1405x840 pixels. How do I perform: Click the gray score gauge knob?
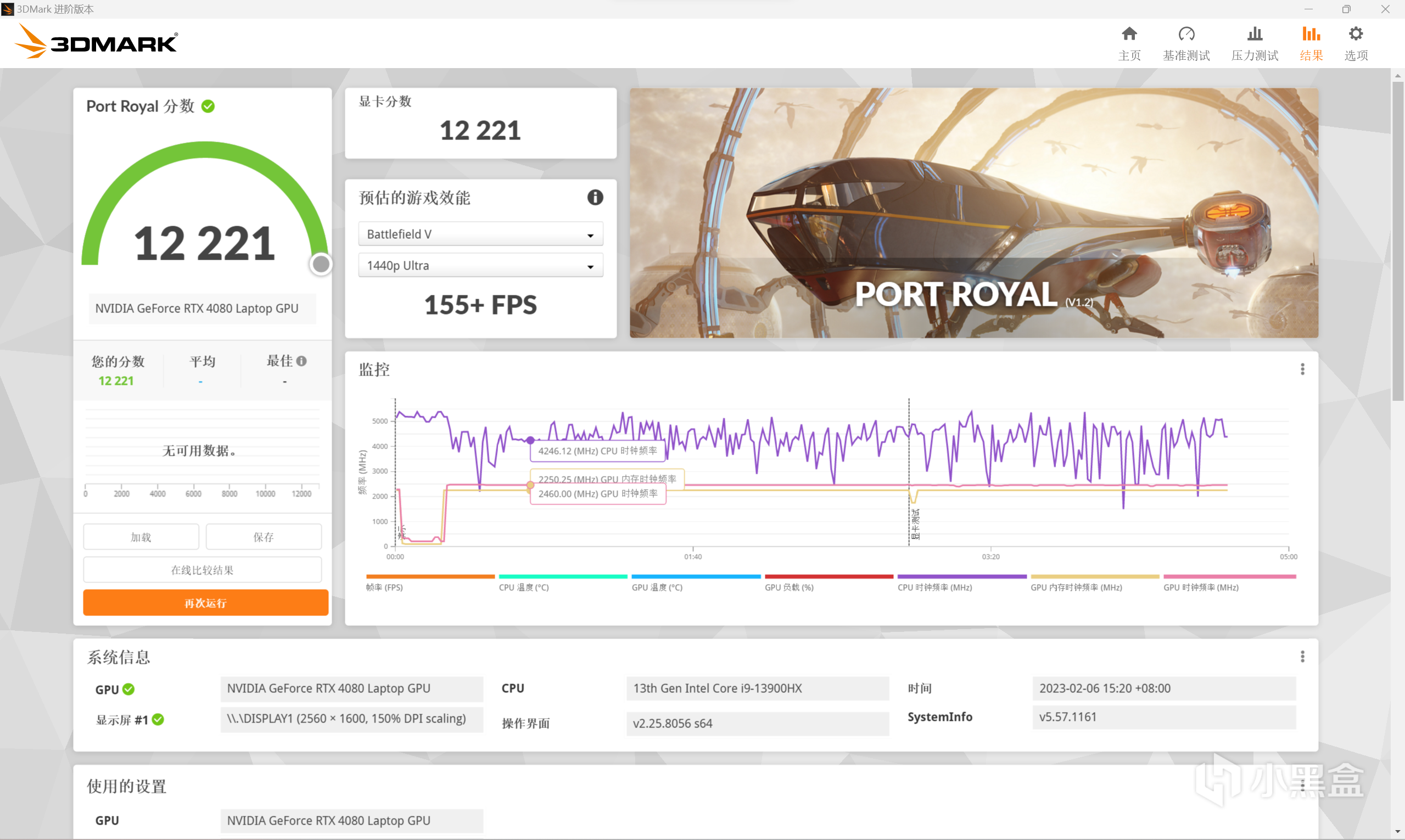click(x=321, y=264)
